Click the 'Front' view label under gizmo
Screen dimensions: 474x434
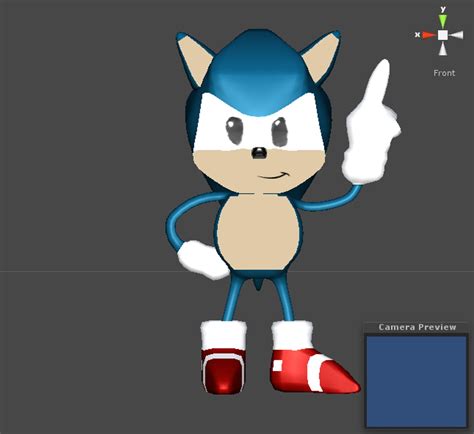[444, 73]
